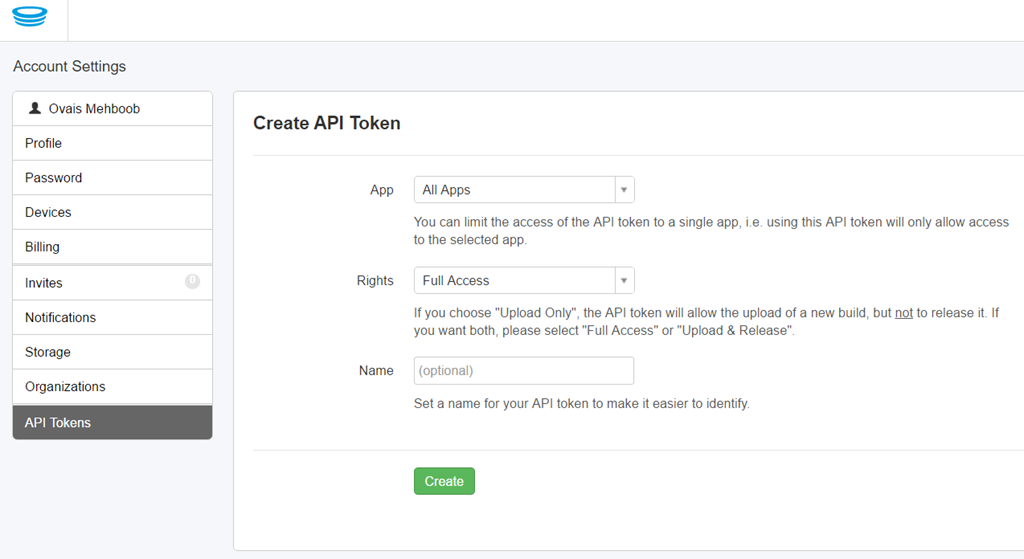Click the Account Settings heading
The height and width of the screenshot is (559, 1024).
coord(70,67)
